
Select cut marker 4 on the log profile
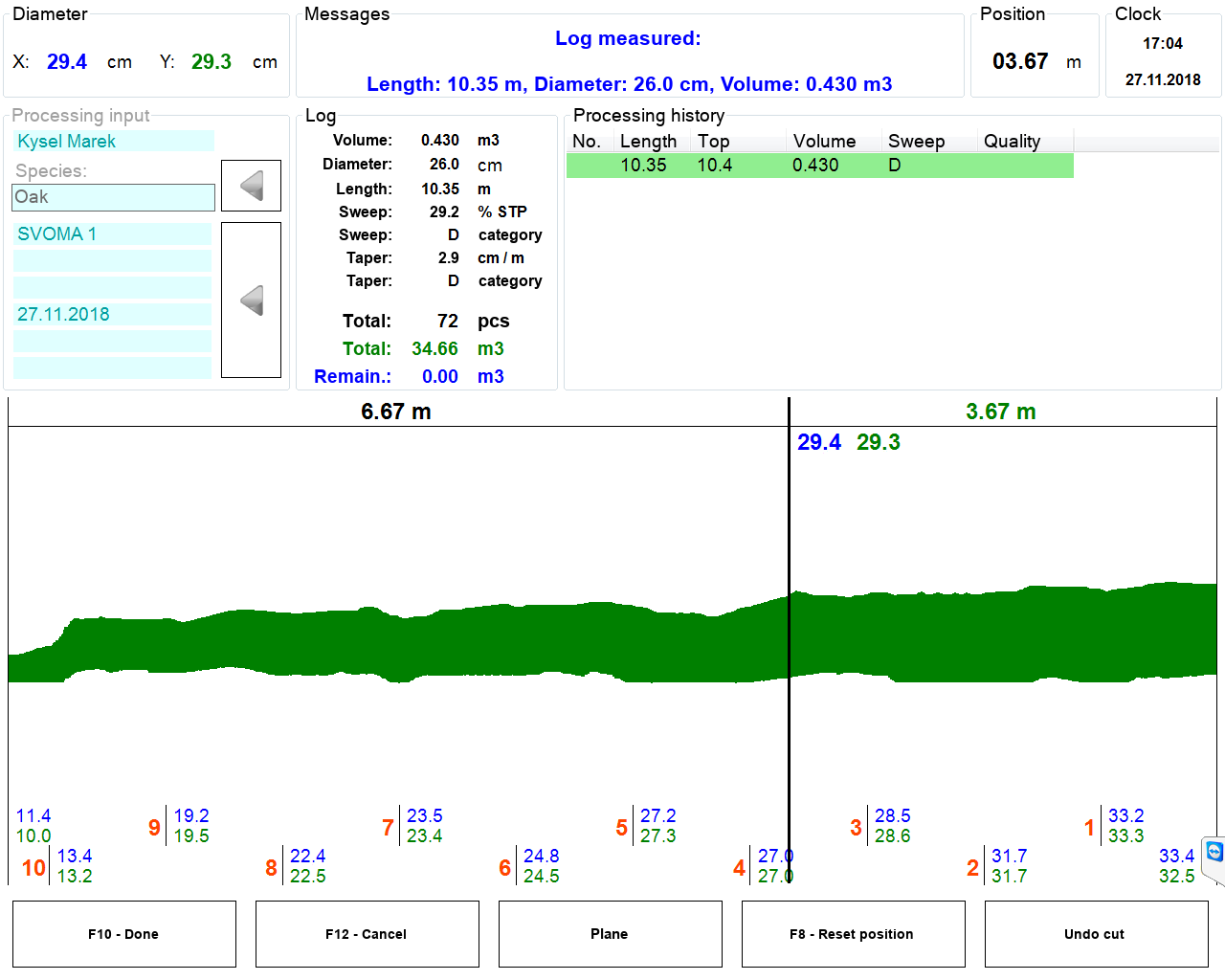(x=739, y=868)
